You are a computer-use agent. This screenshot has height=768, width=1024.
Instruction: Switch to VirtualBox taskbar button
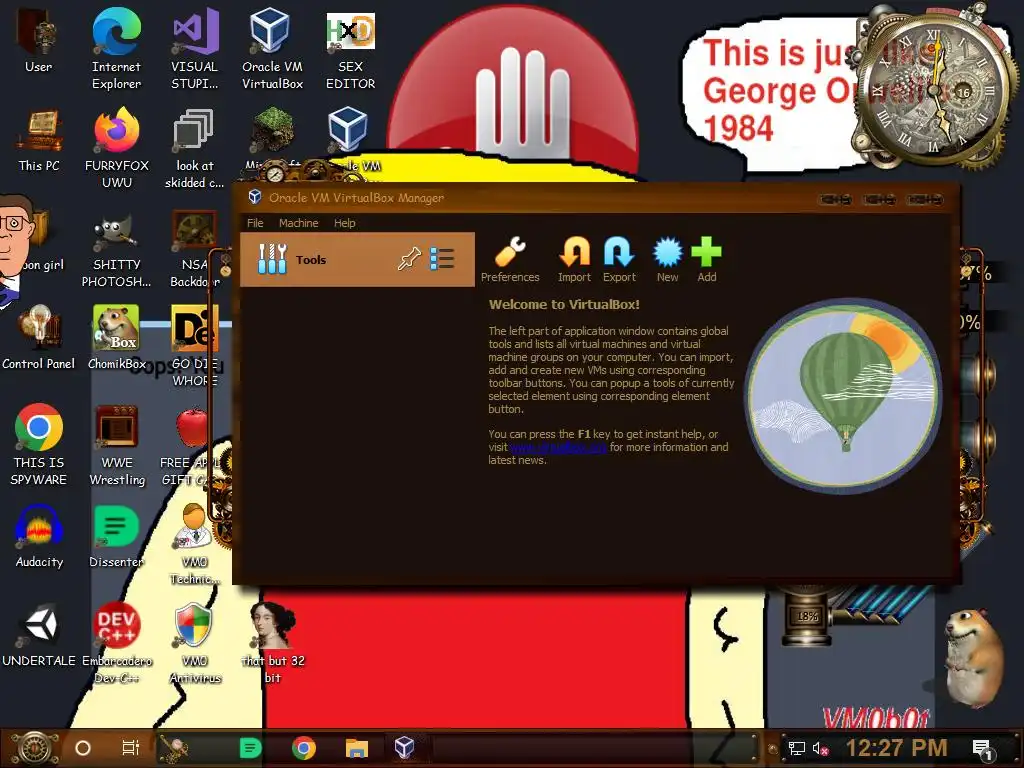click(x=404, y=747)
